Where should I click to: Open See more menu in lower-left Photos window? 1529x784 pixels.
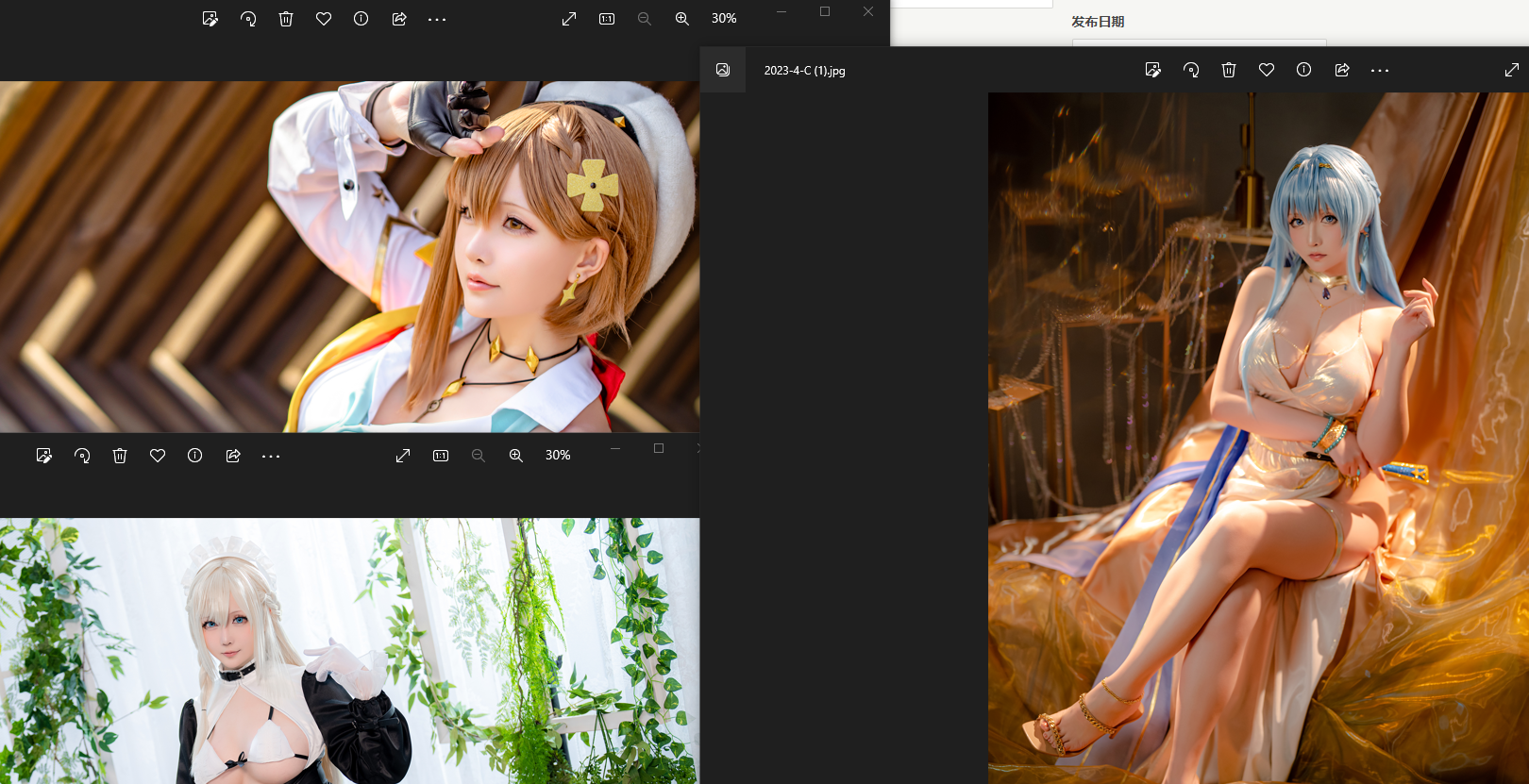(x=271, y=456)
